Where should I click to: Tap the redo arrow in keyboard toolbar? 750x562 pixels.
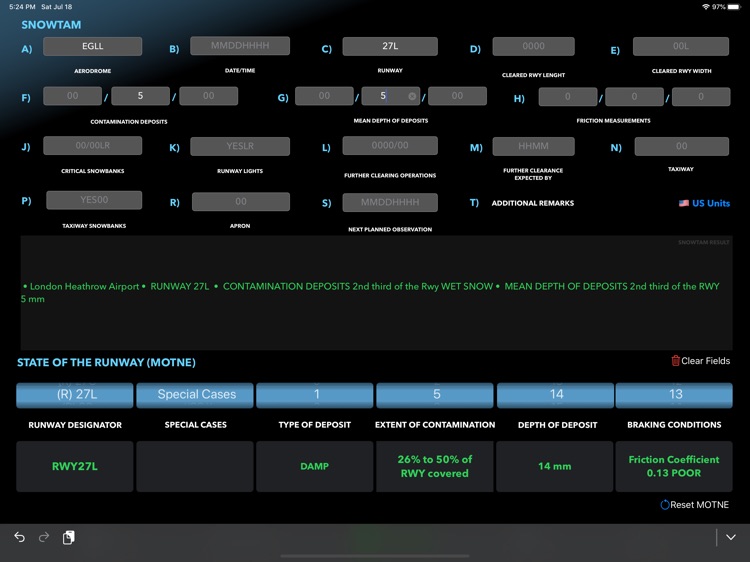[x=44, y=537]
